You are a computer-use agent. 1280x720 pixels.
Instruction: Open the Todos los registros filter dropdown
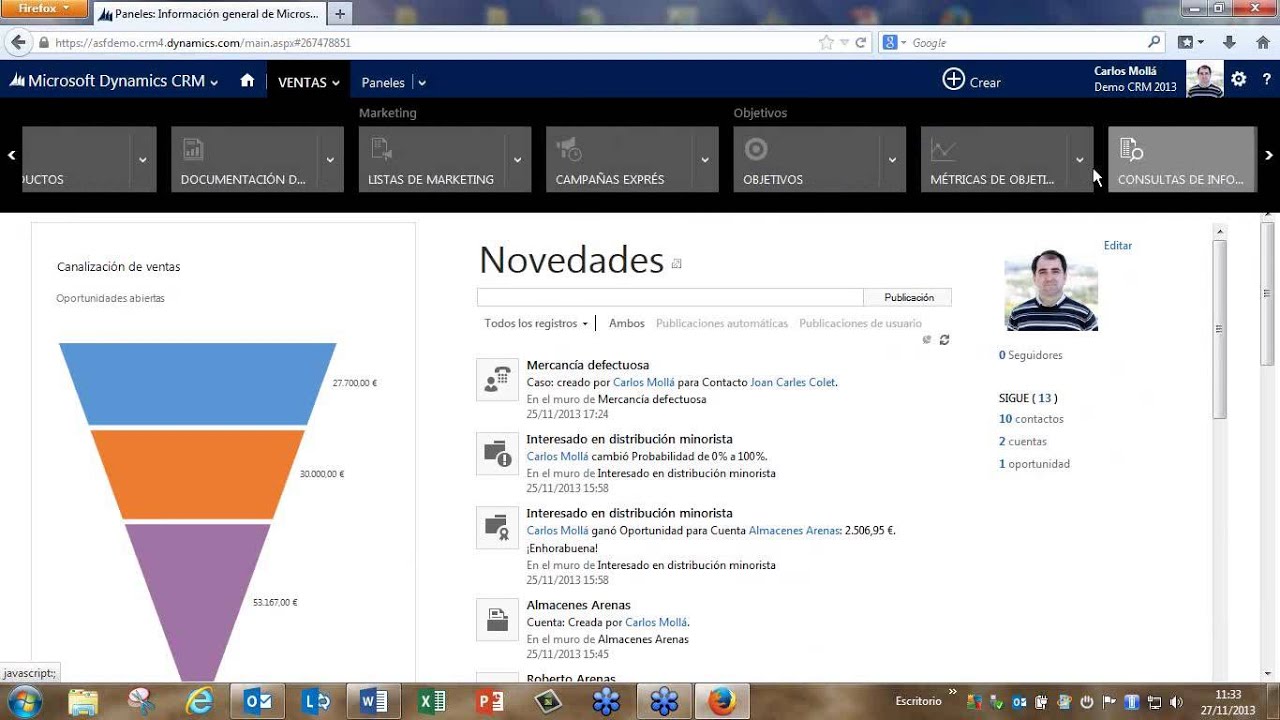click(536, 323)
